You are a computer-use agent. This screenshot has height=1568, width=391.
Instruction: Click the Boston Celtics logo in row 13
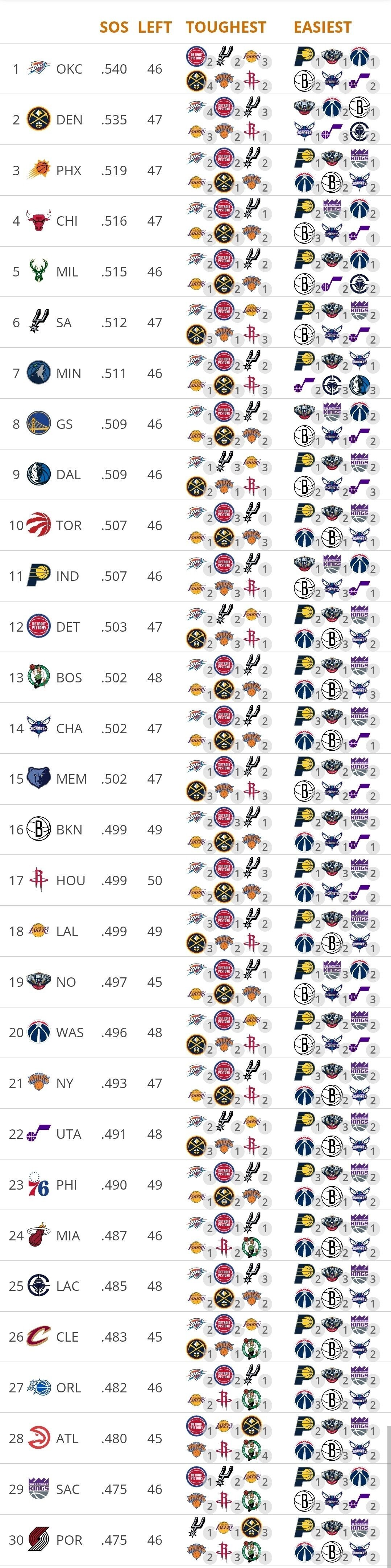(38, 677)
